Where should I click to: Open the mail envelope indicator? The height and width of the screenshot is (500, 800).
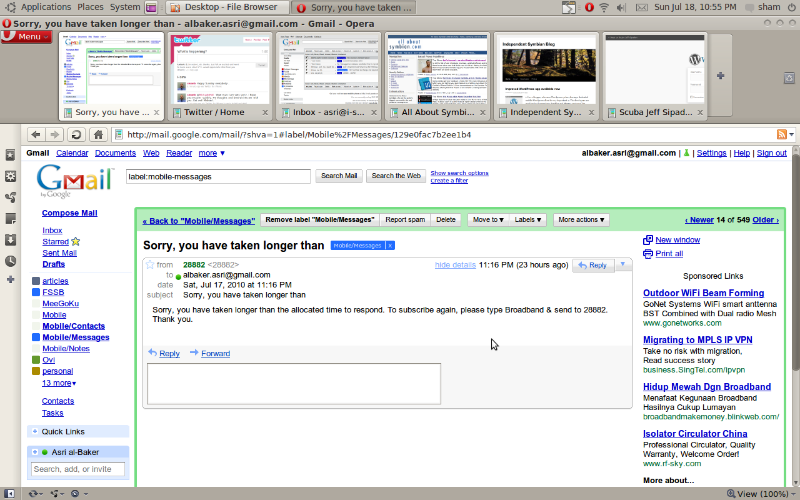pyautogui.click(x=641, y=7)
